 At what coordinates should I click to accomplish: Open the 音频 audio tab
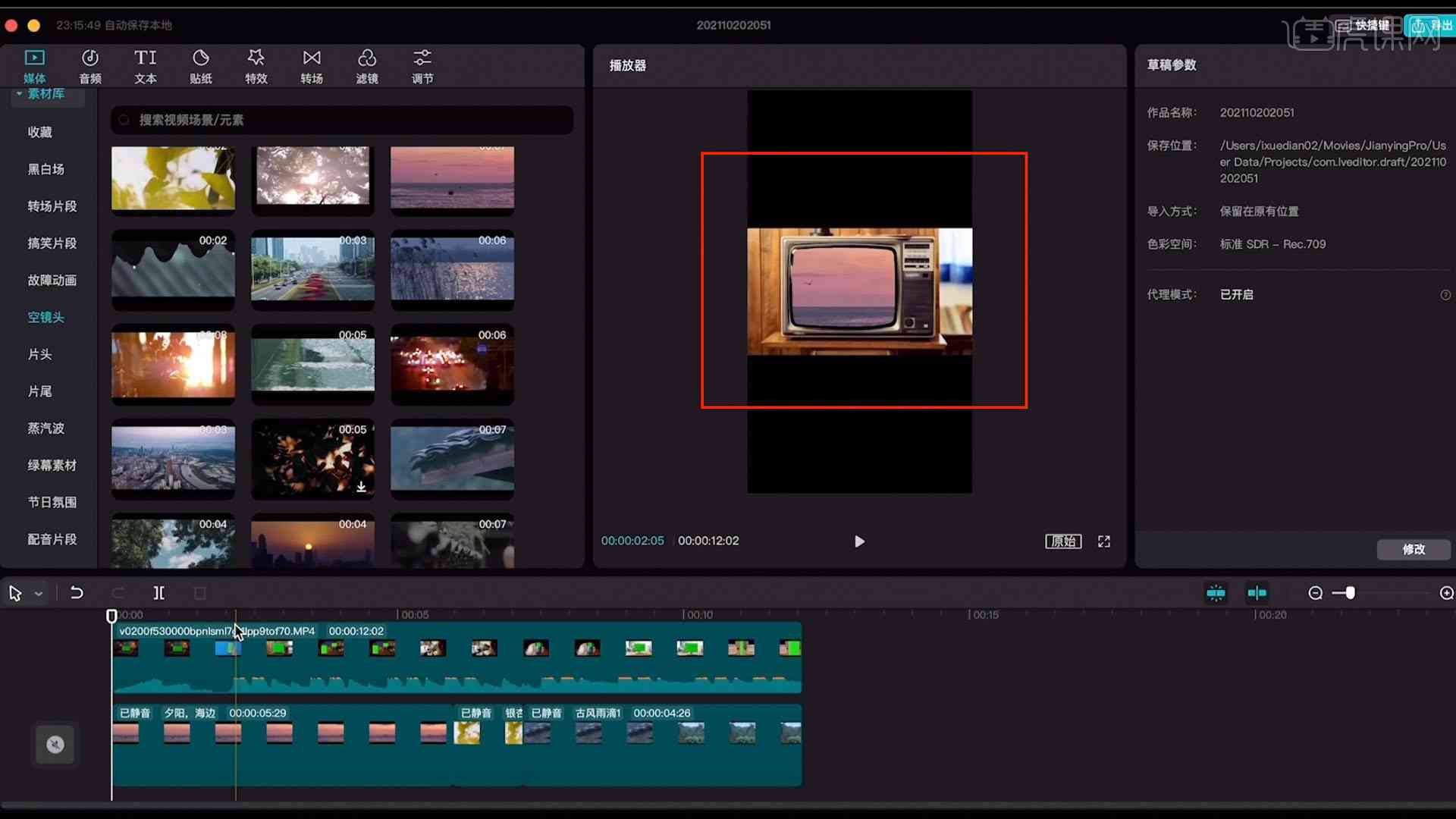click(x=90, y=66)
